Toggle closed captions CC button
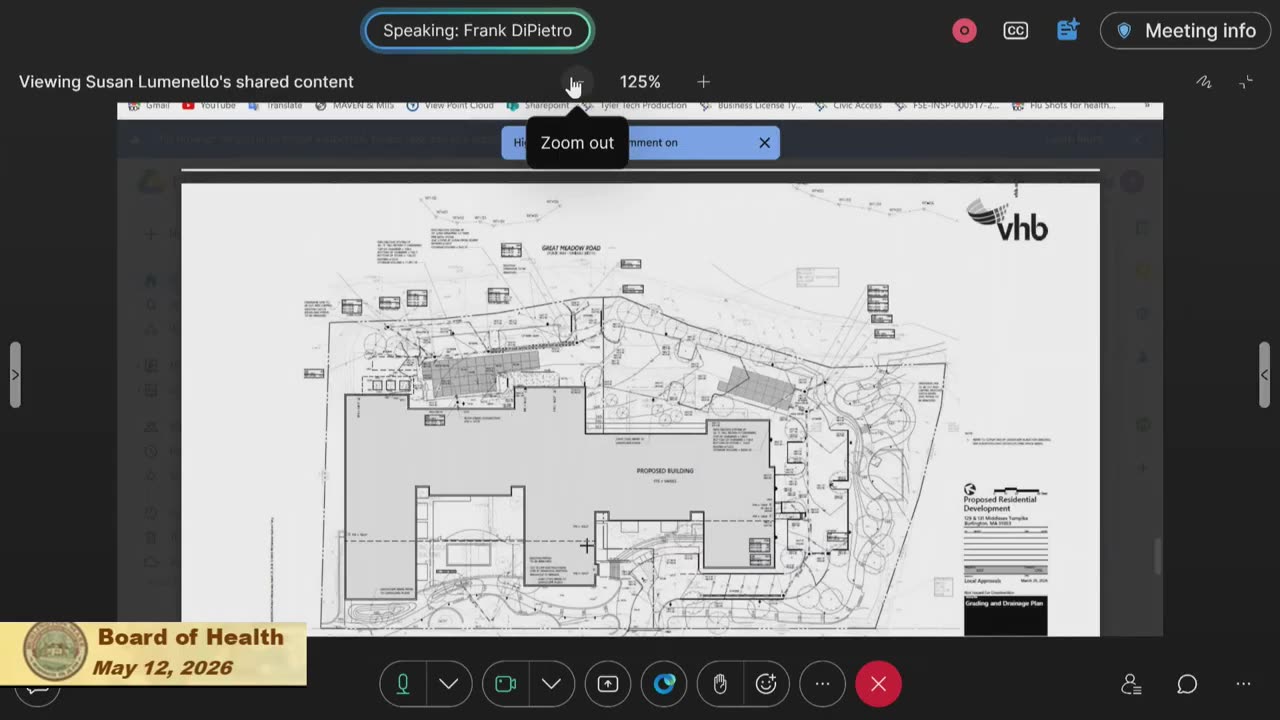 click(1015, 31)
